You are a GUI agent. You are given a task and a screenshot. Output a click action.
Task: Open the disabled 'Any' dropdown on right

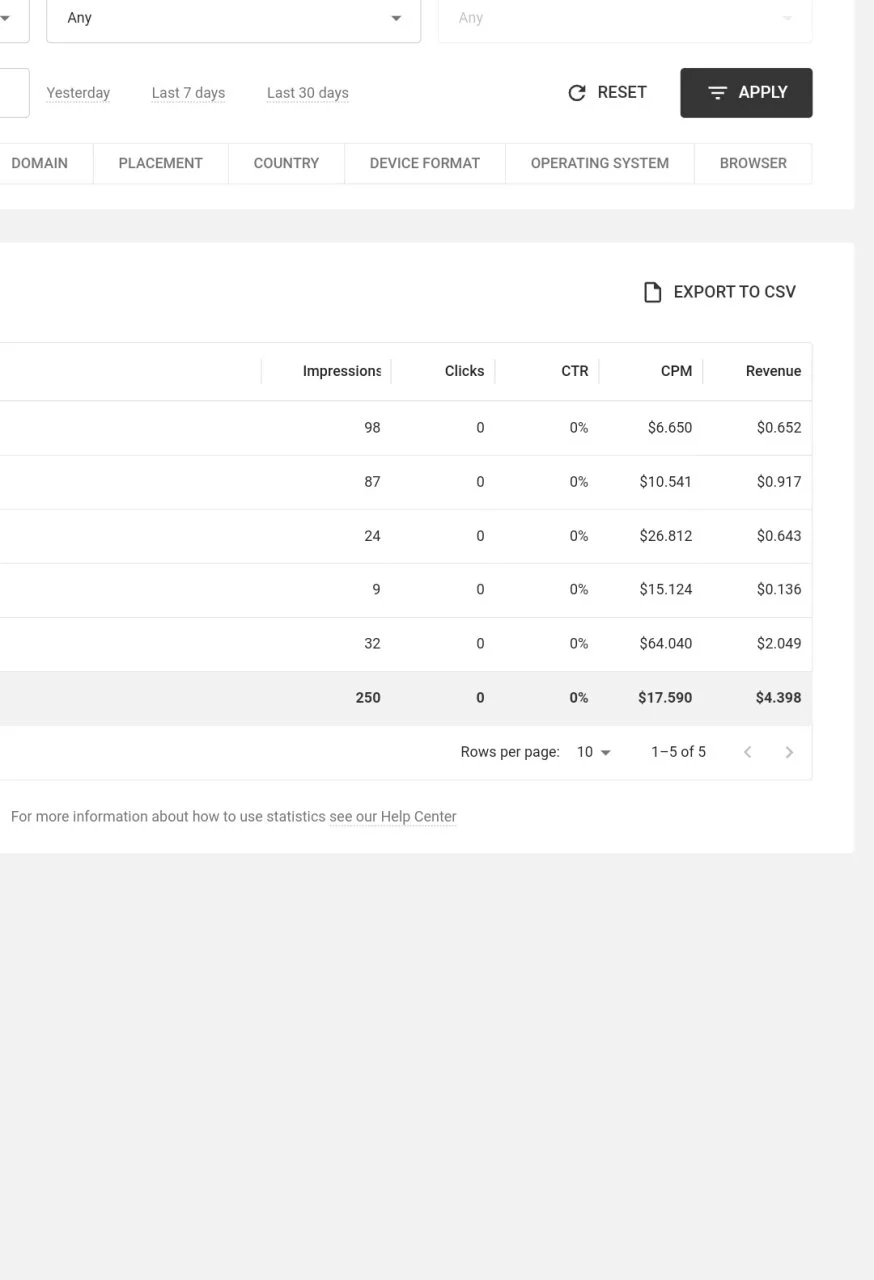tap(625, 19)
